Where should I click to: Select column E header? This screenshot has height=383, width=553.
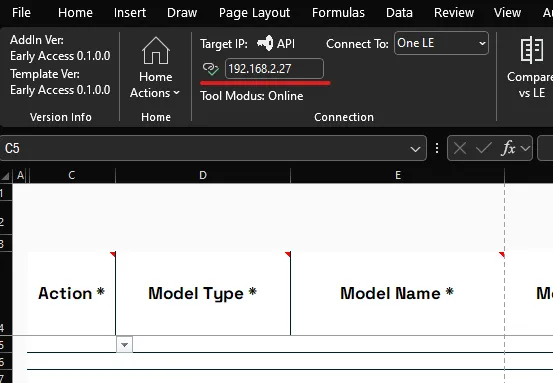tap(397, 175)
